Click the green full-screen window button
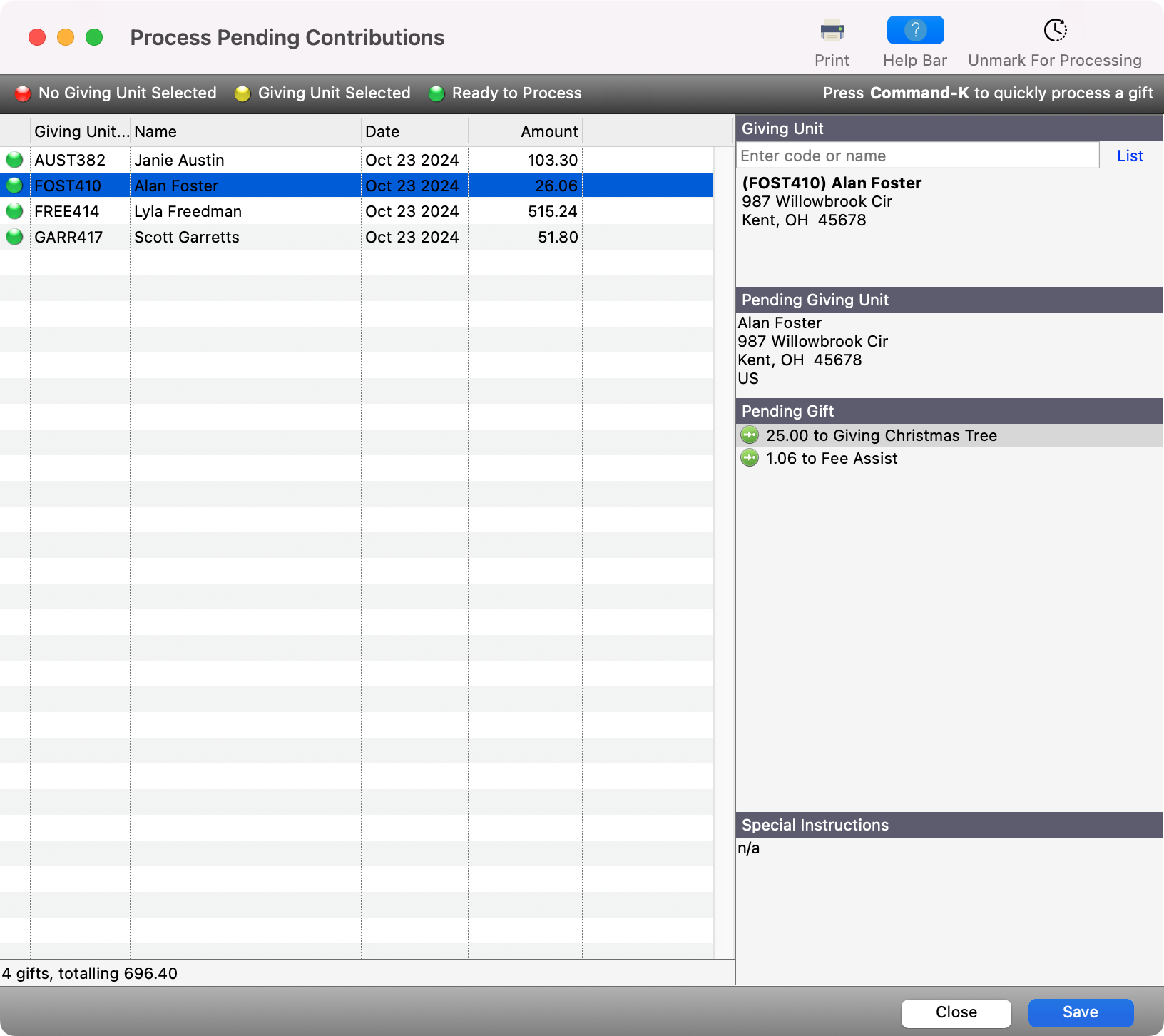The width and height of the screenshot is (1164, 1036). click(x=94, y=37)
